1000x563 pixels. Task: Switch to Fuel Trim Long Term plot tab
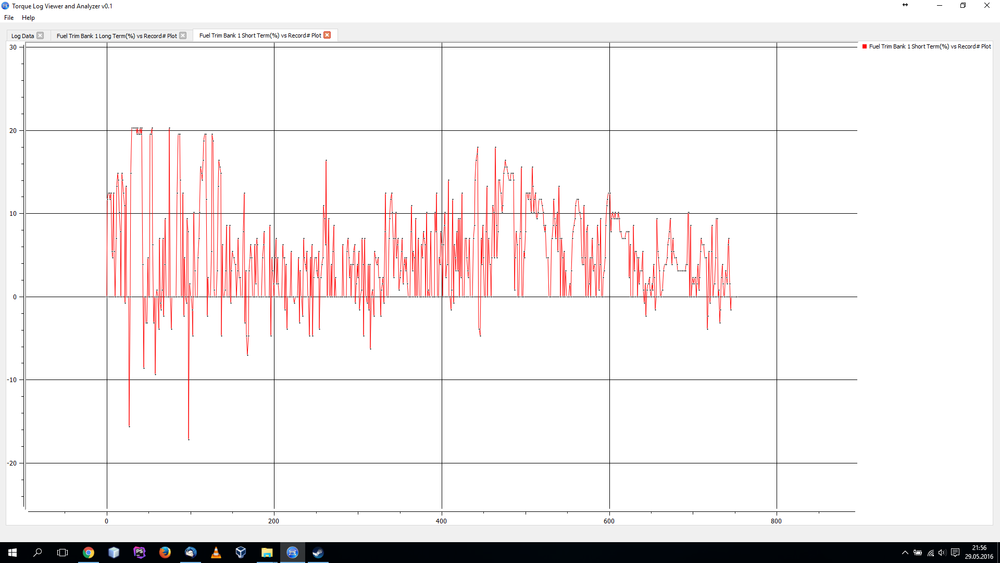pos(116,36)
